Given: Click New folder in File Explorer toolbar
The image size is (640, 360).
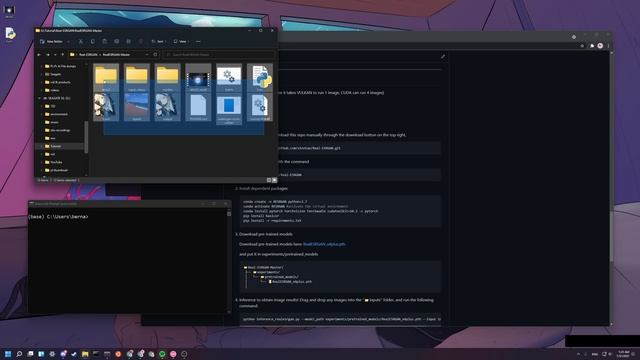Looking at the screenshot, I should [51, 42].
